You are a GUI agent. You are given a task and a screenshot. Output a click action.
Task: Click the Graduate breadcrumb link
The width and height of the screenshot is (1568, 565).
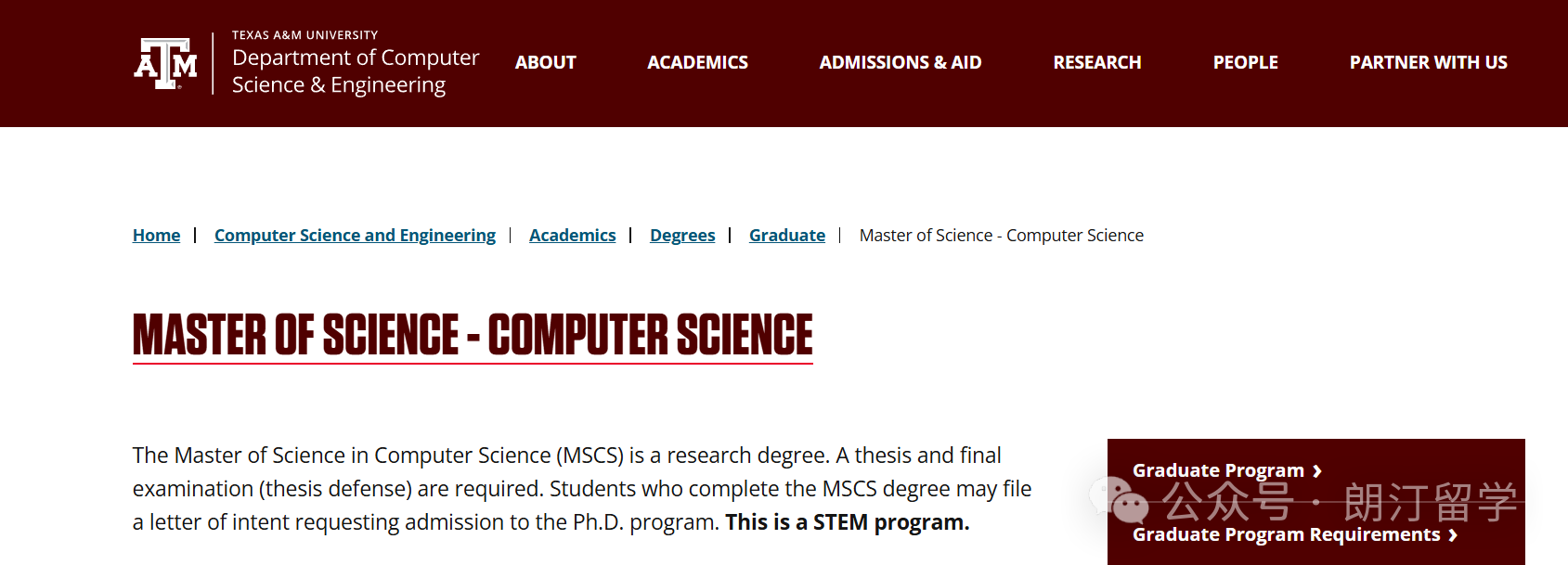786,236
